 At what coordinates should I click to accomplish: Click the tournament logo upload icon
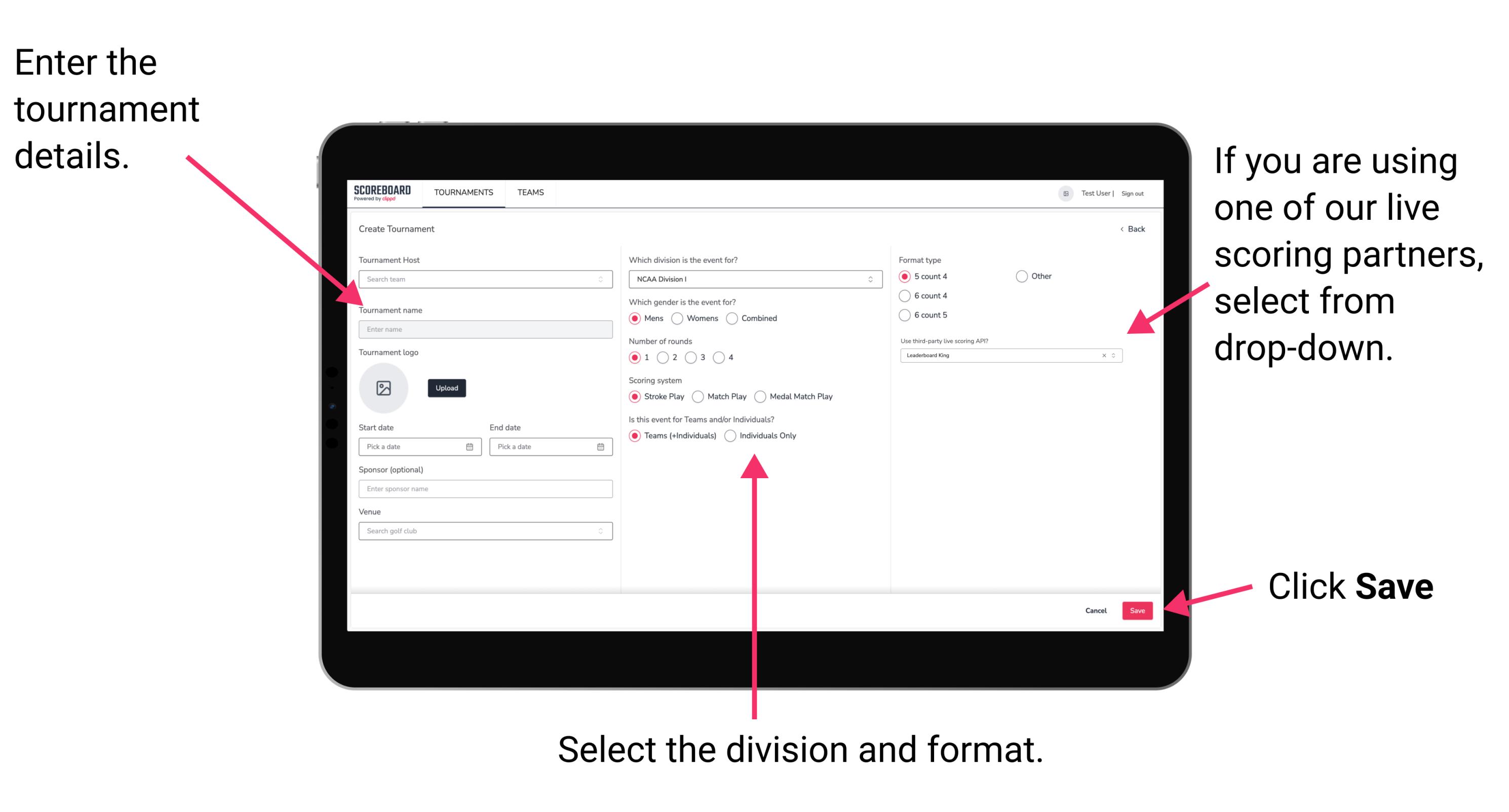pyautogui.click(x=384, y=388)
